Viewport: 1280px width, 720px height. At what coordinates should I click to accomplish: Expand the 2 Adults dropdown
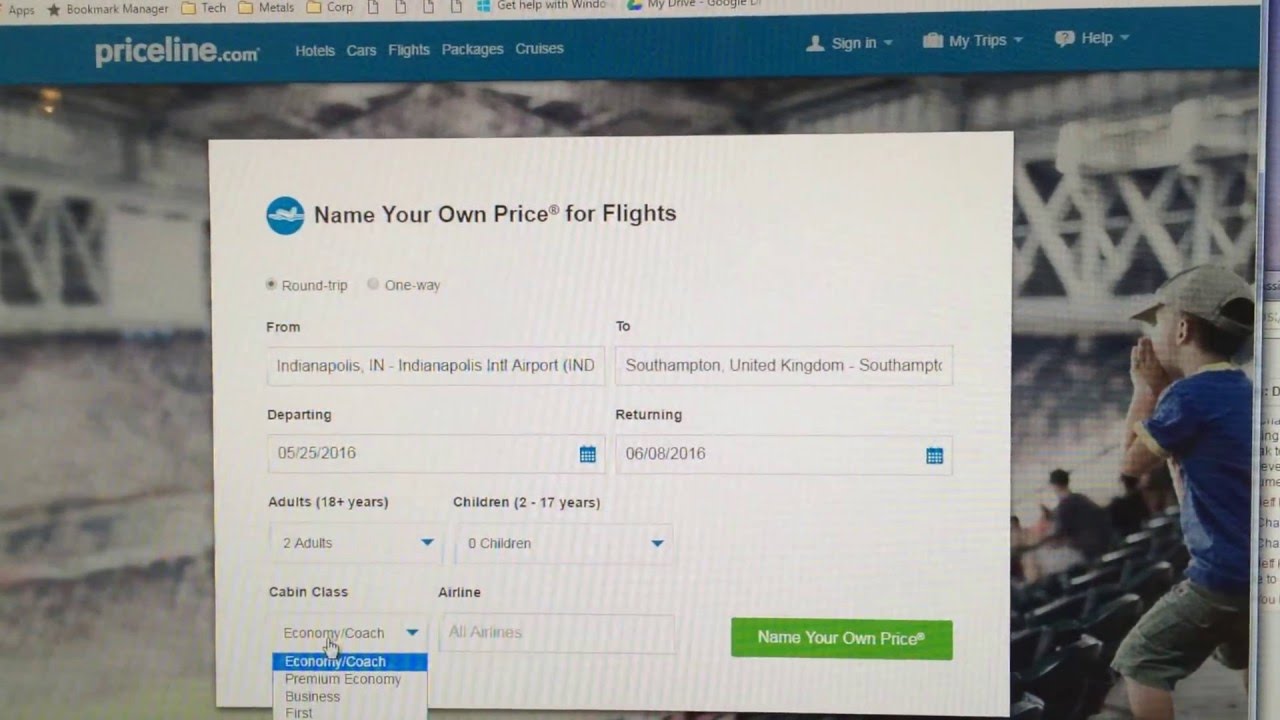click(356, 543)
